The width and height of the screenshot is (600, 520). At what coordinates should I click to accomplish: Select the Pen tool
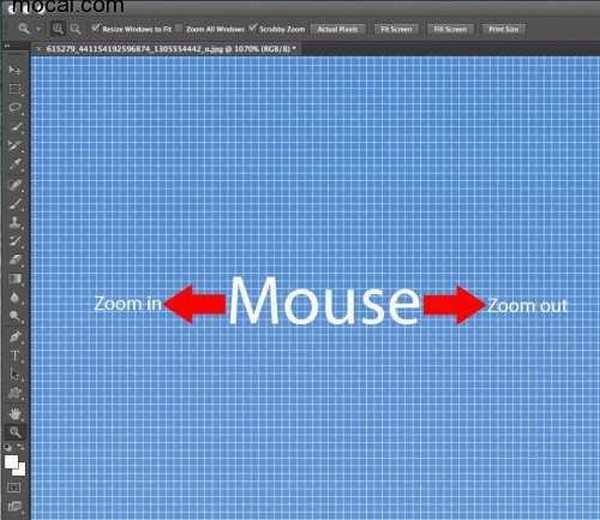pyautogui.click(x=15, y=336)
